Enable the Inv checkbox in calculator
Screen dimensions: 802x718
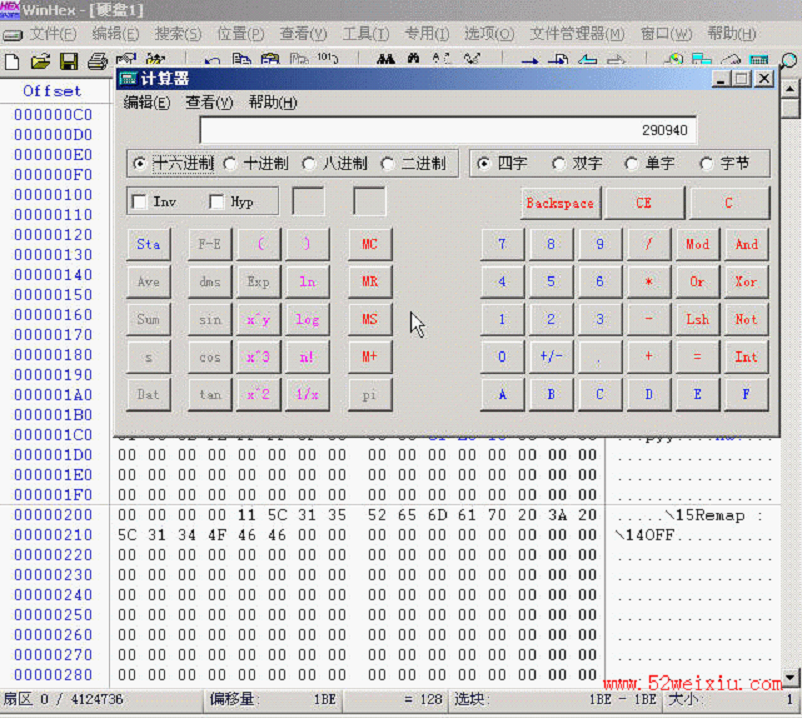click(x=139, y=201)
